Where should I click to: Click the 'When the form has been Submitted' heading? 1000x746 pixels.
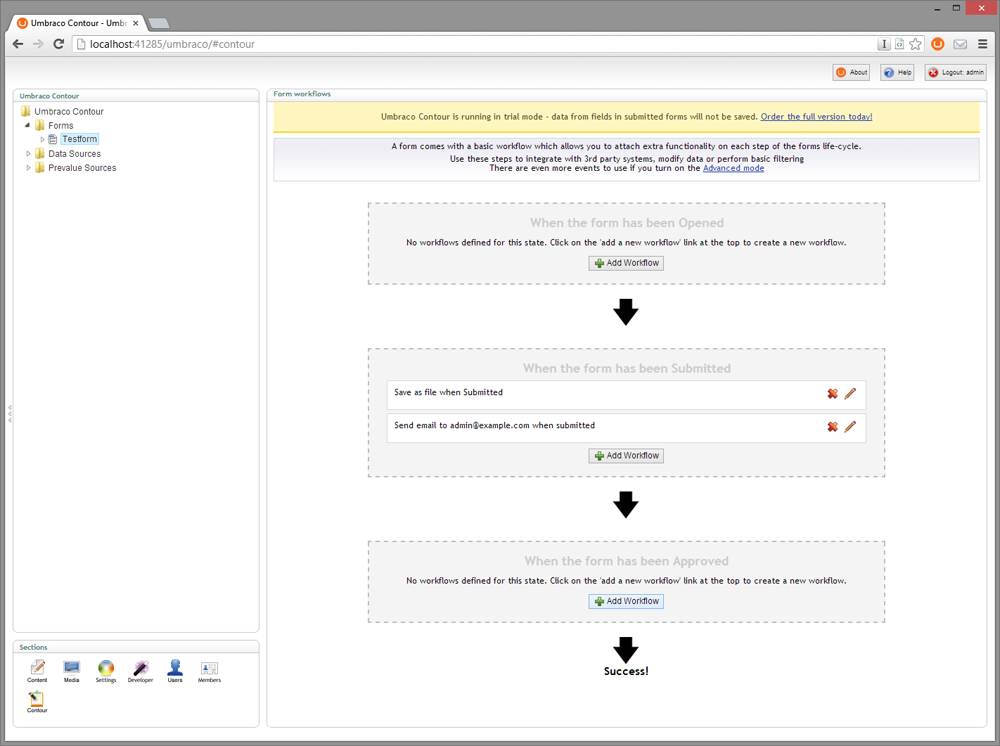point(627,369)
